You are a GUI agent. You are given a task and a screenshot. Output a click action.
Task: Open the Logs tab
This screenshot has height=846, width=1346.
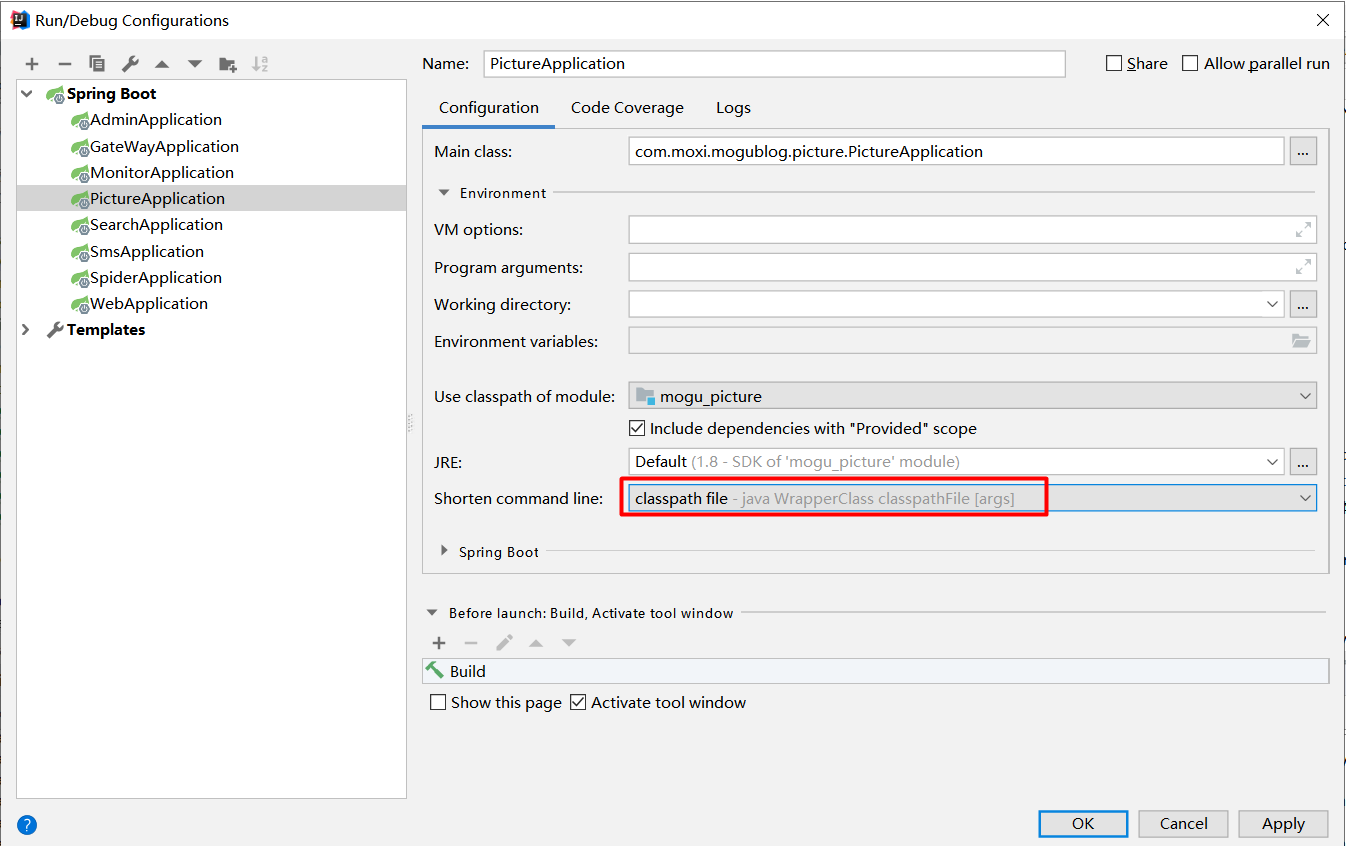(733, 108)
